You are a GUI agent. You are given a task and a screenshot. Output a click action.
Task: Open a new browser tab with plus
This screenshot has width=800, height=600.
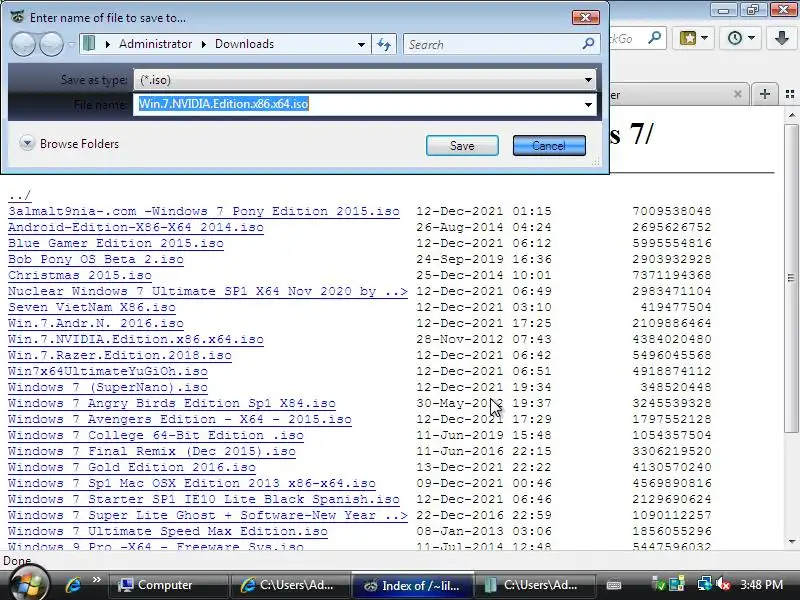[x=764, y=94]
